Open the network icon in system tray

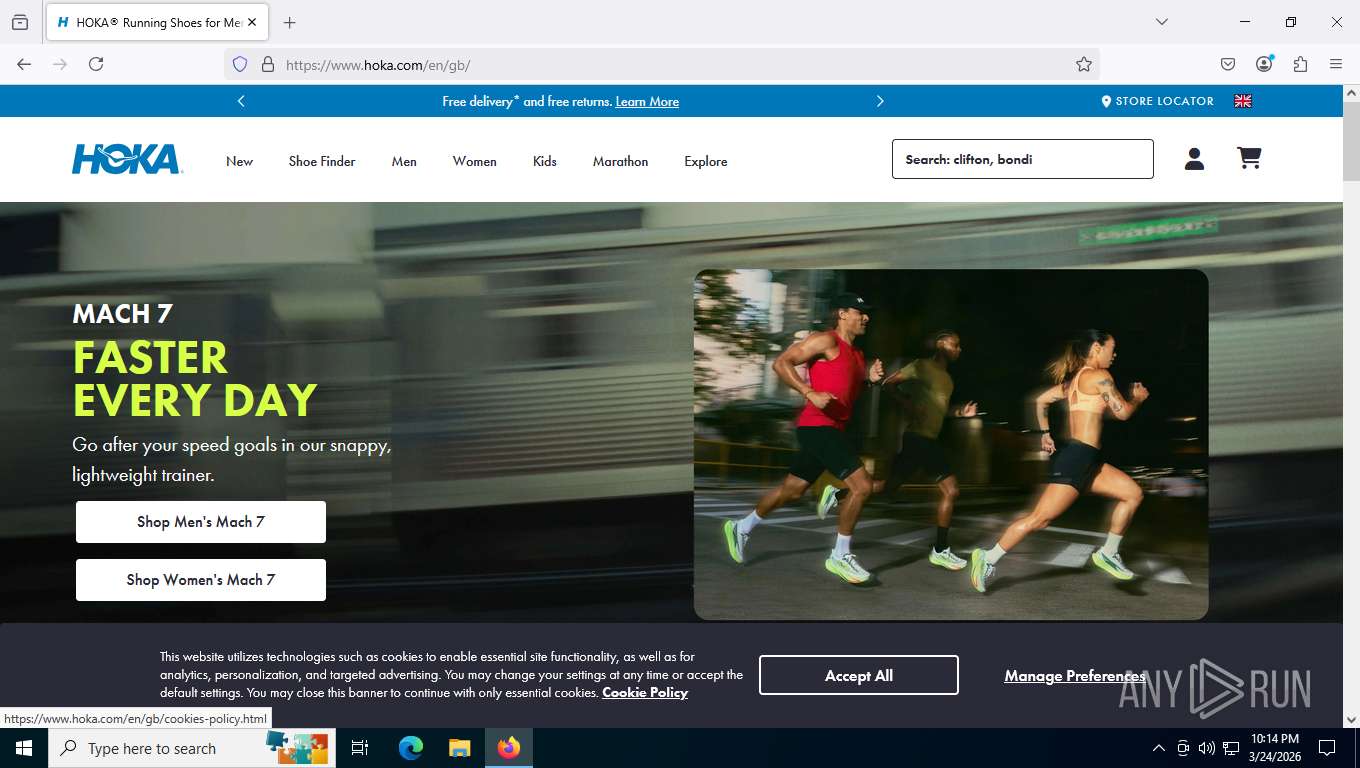point(1231,748)
